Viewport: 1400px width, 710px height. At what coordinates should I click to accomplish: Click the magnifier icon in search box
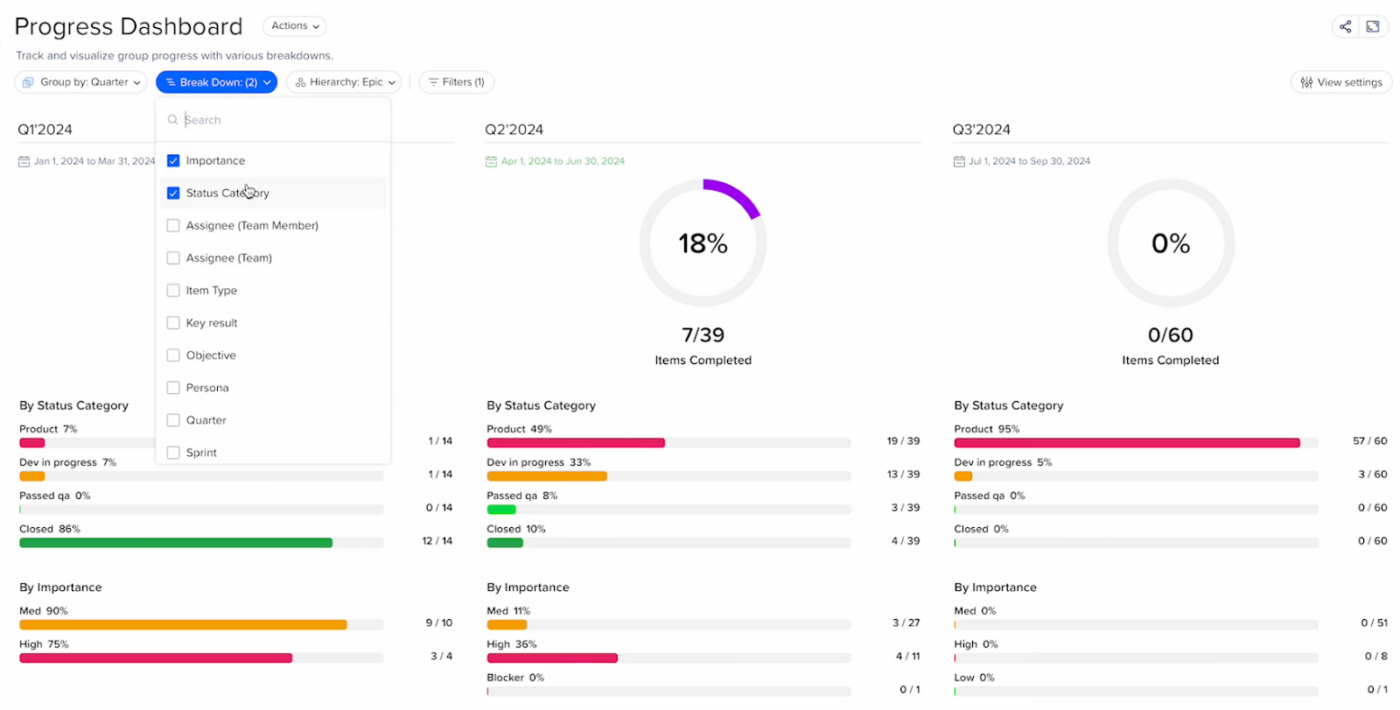tap(173, 120)
